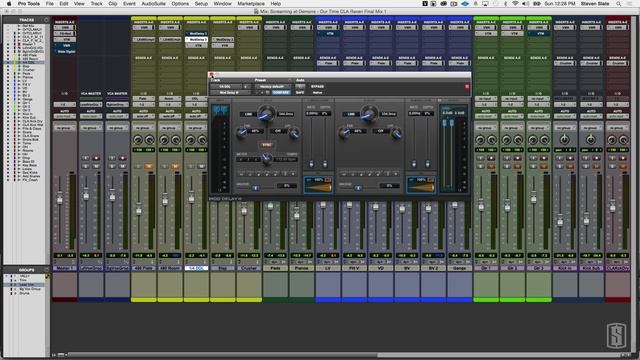The height and width of the screenshot is (360, 640).
Task: Click the pan knob on Kick In strip
Action: (x=564, y=140)
